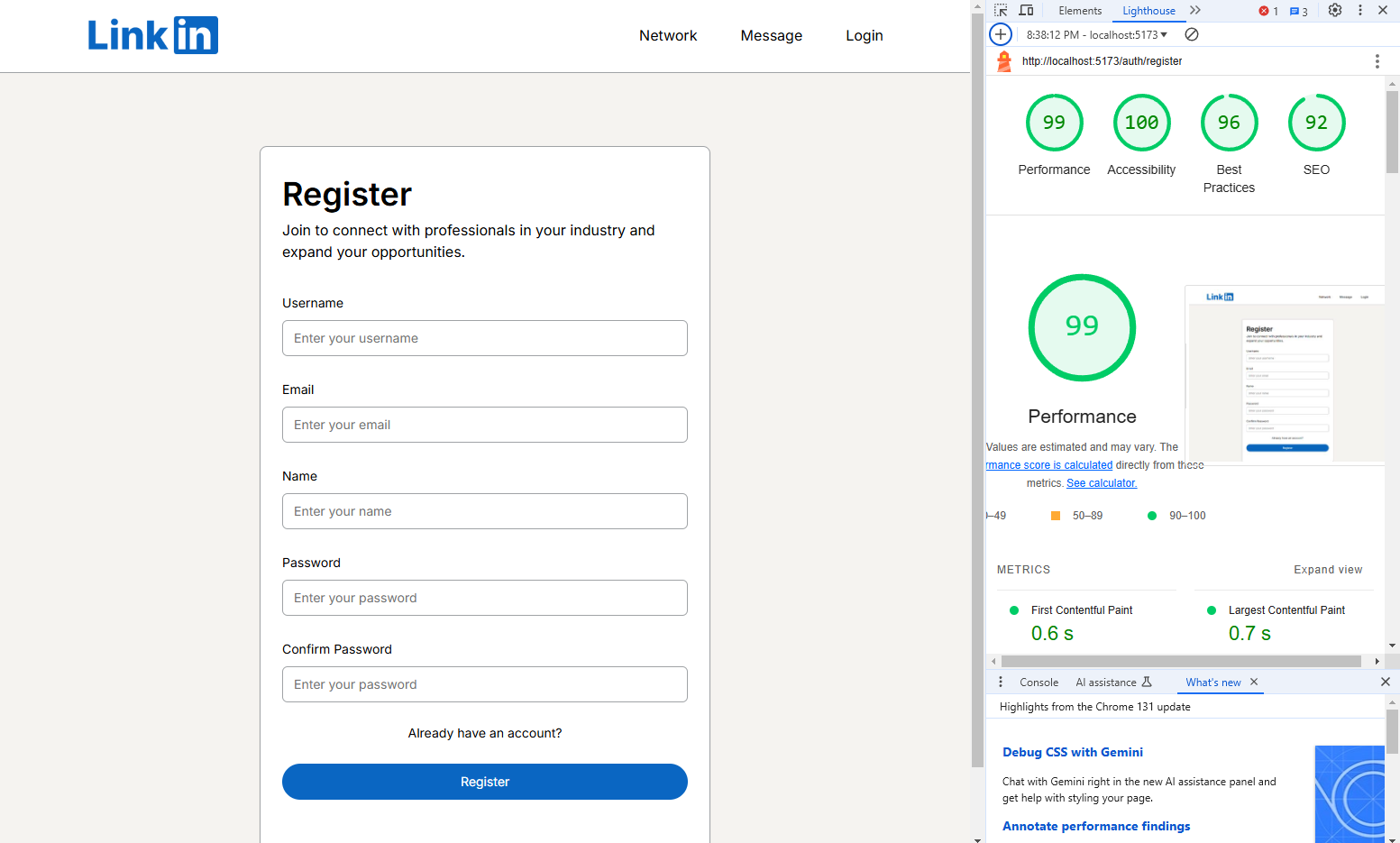Click the blue Register button
This screenshot has height=843, width=1400.
pos(485,782)
